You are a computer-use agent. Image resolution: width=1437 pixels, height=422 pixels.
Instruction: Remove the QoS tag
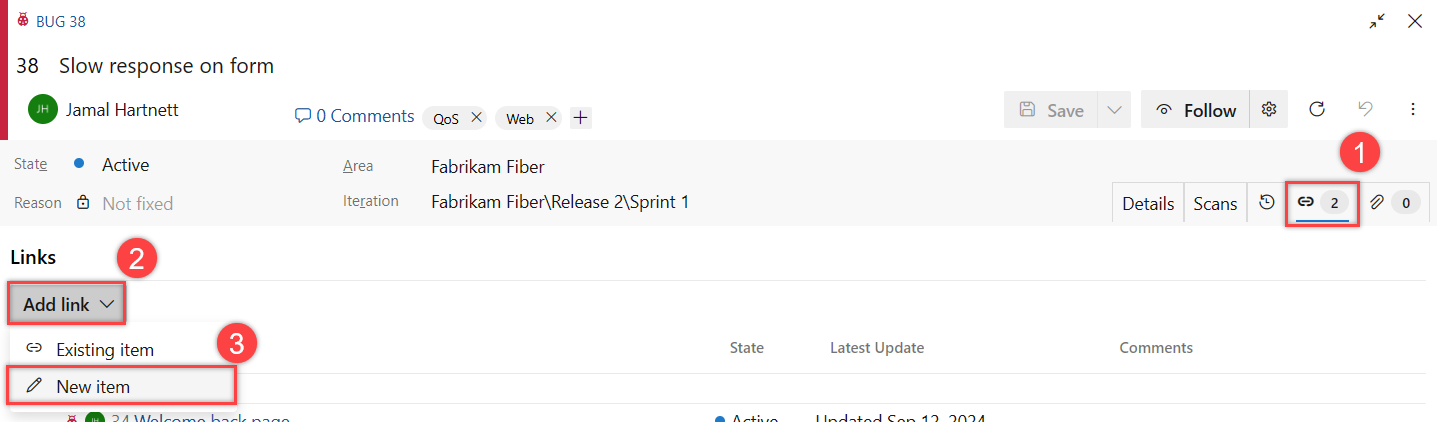point(476,118)
